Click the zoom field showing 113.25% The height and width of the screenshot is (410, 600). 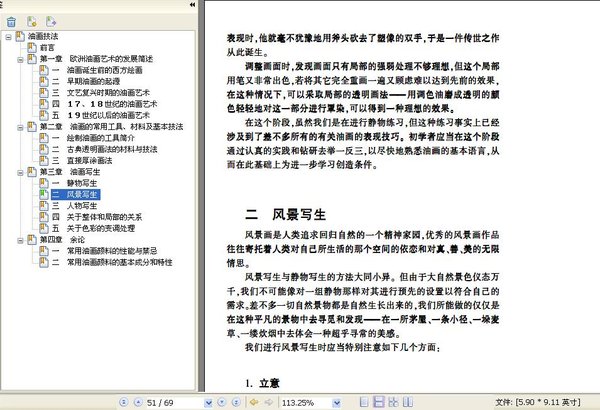306,402
